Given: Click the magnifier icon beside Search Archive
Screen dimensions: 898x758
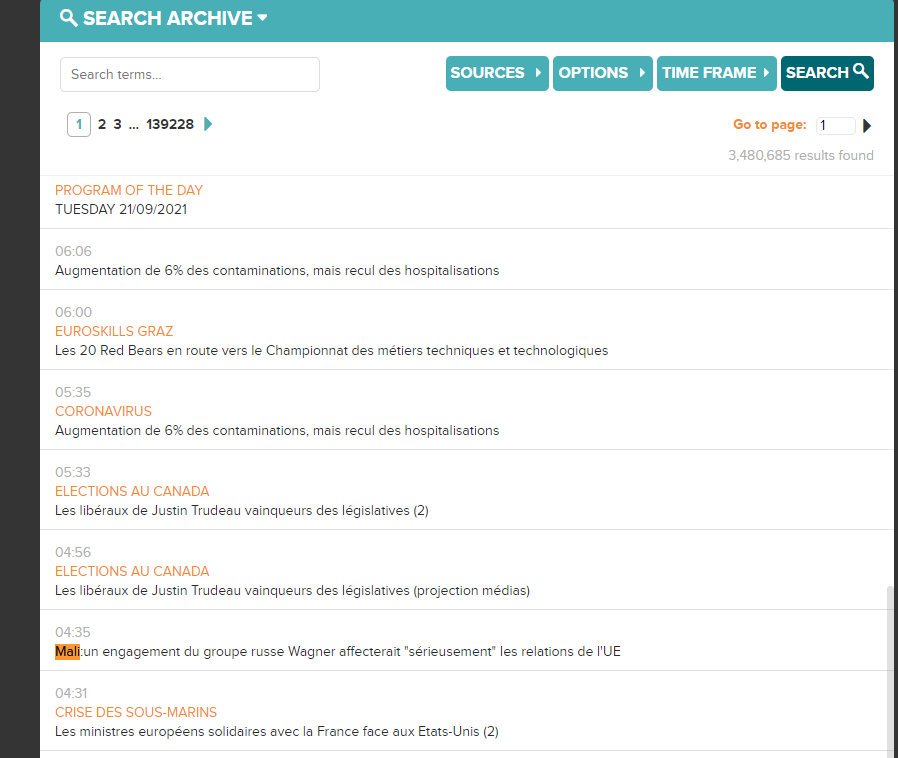Looking at the screenshot, I should [68, 18].
